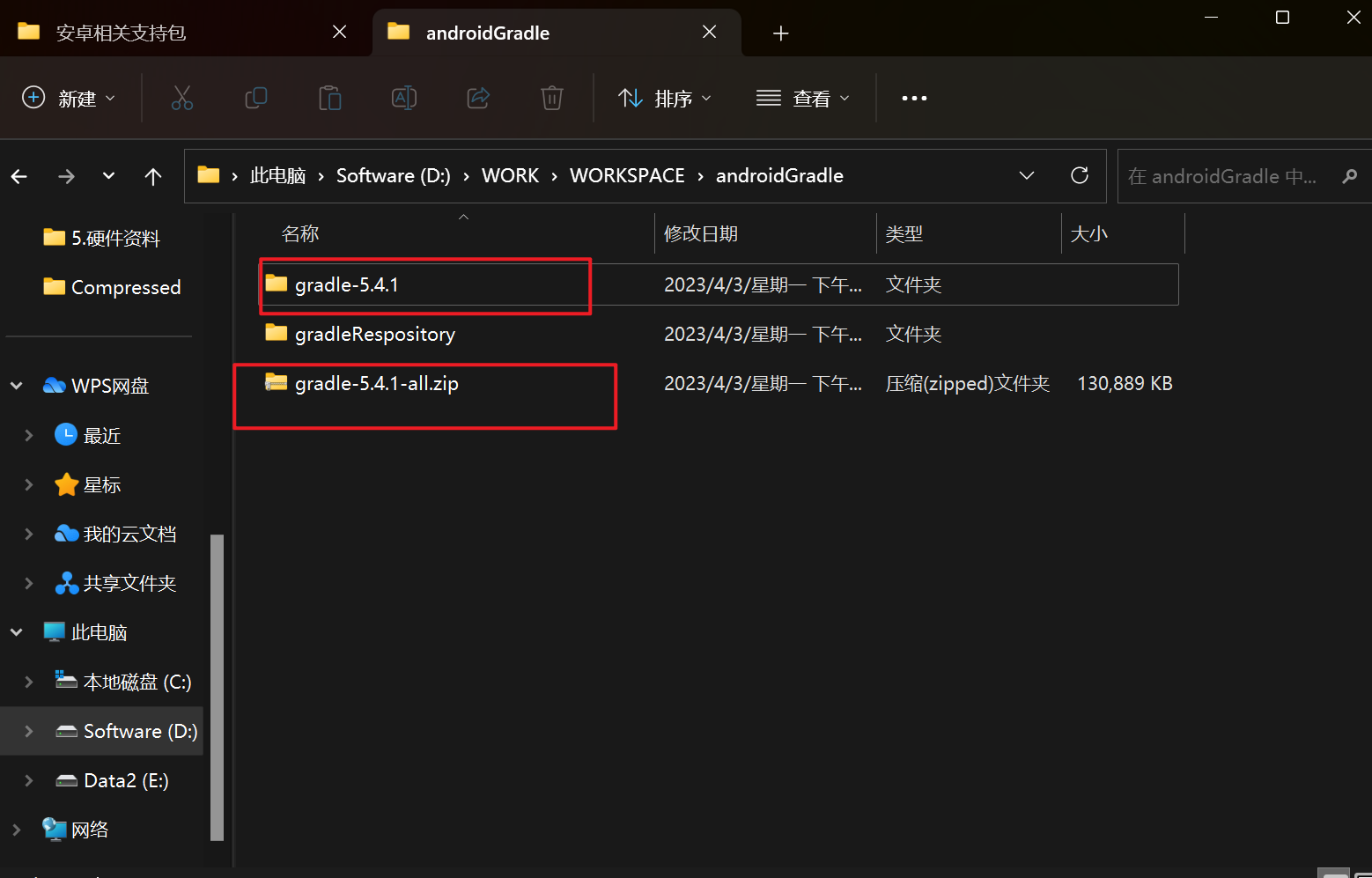The width and height of the screenshot is (1372, 878).
Task: Collapse the 此电脑 tree node
Action: click(17, 632)
